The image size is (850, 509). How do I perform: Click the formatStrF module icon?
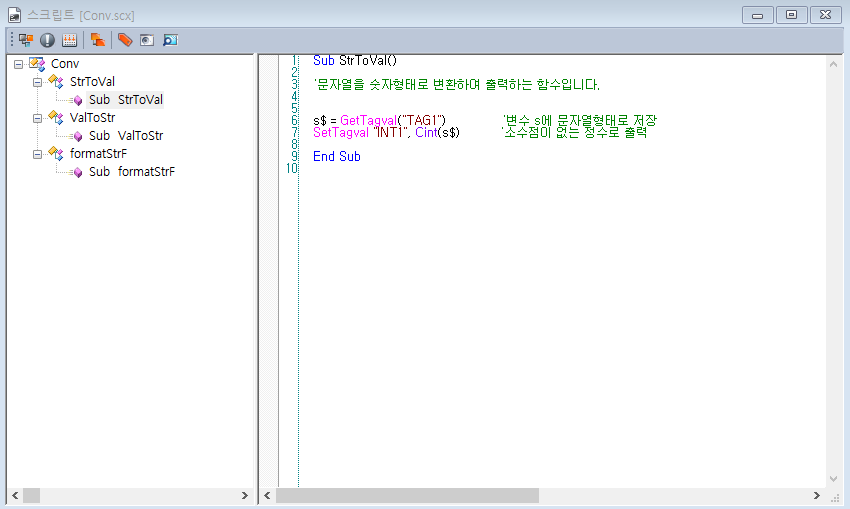pos(56,153)
